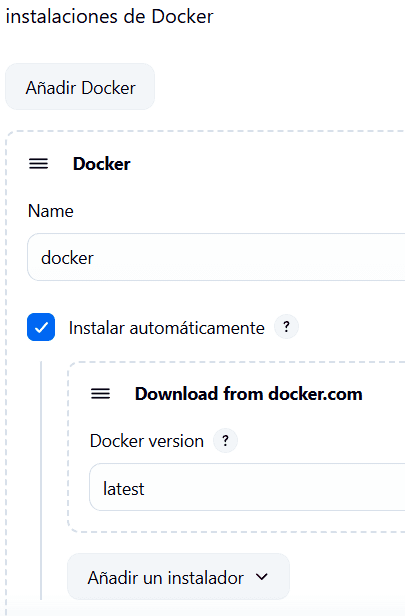Click the Download from docker.com drag handle
This screenshot has height=616, width=405.
click(x=101, y=394)
